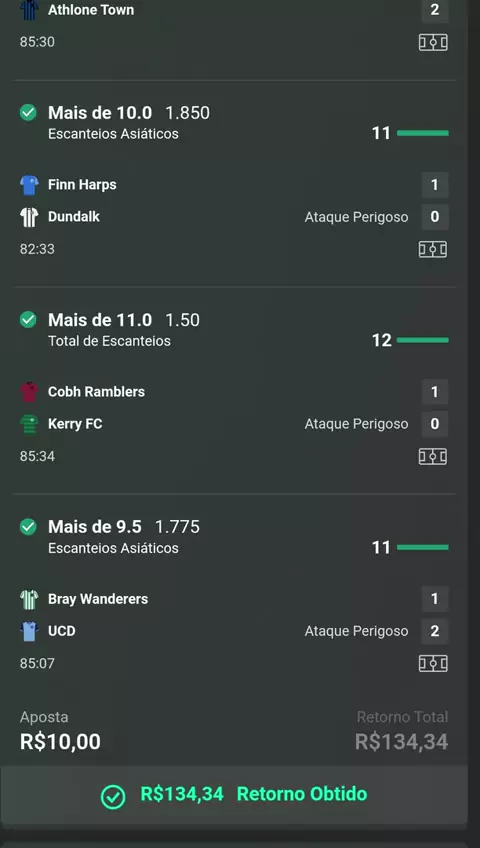This screenshot has width=480, height=848.
Task: Click the Finn Harps blue jersey icon
Action: [x=29, y=185]
